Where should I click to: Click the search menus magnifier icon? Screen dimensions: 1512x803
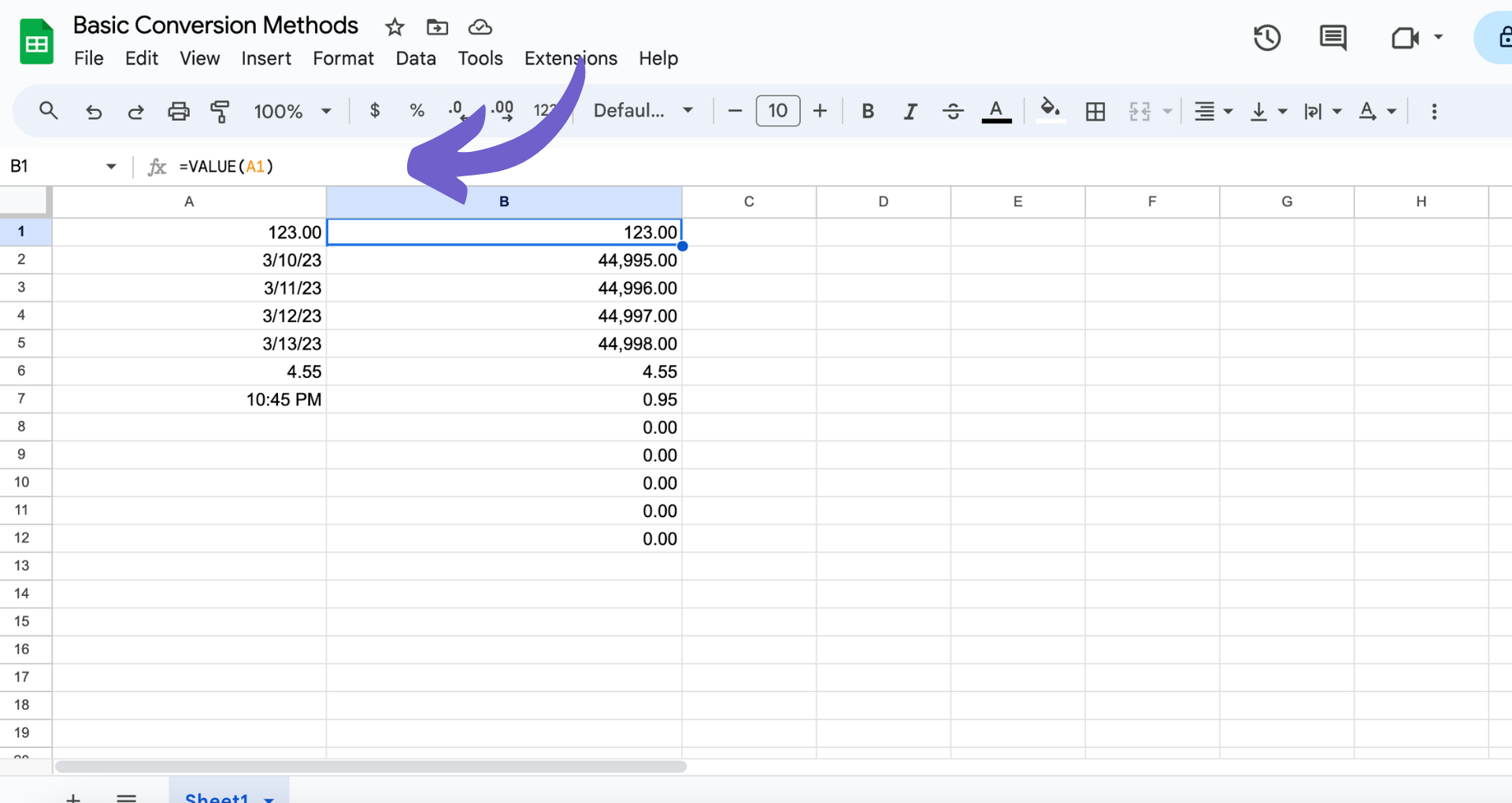(x=49, y=111)
